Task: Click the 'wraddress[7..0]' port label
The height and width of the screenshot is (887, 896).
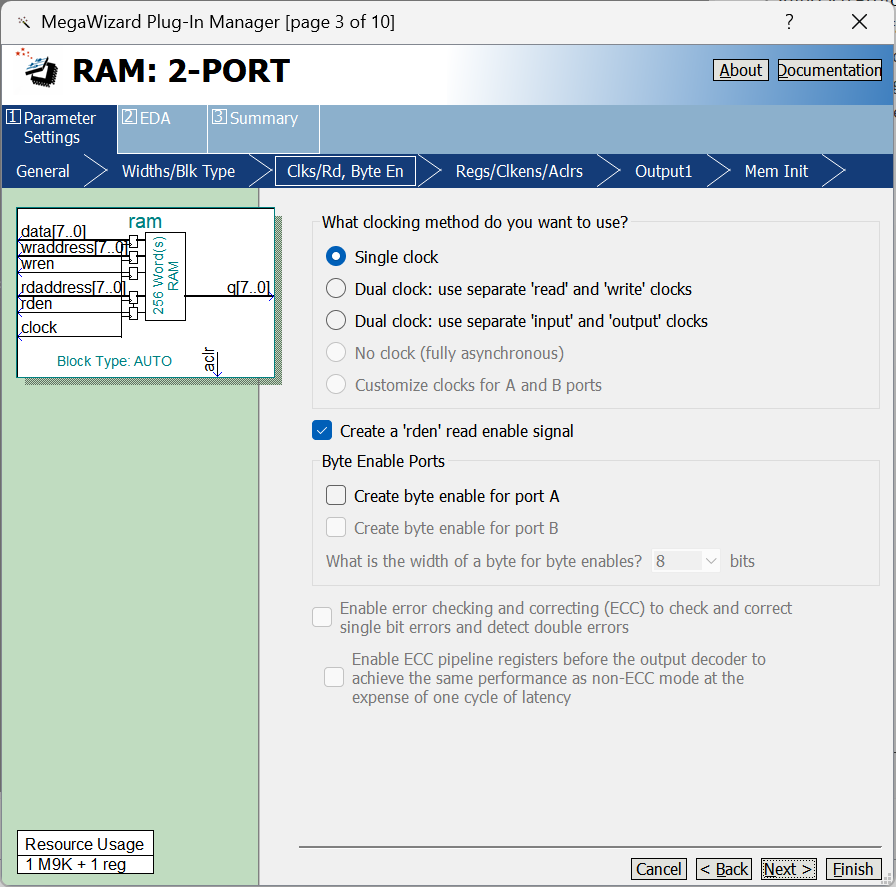Action: pos(73,247)
